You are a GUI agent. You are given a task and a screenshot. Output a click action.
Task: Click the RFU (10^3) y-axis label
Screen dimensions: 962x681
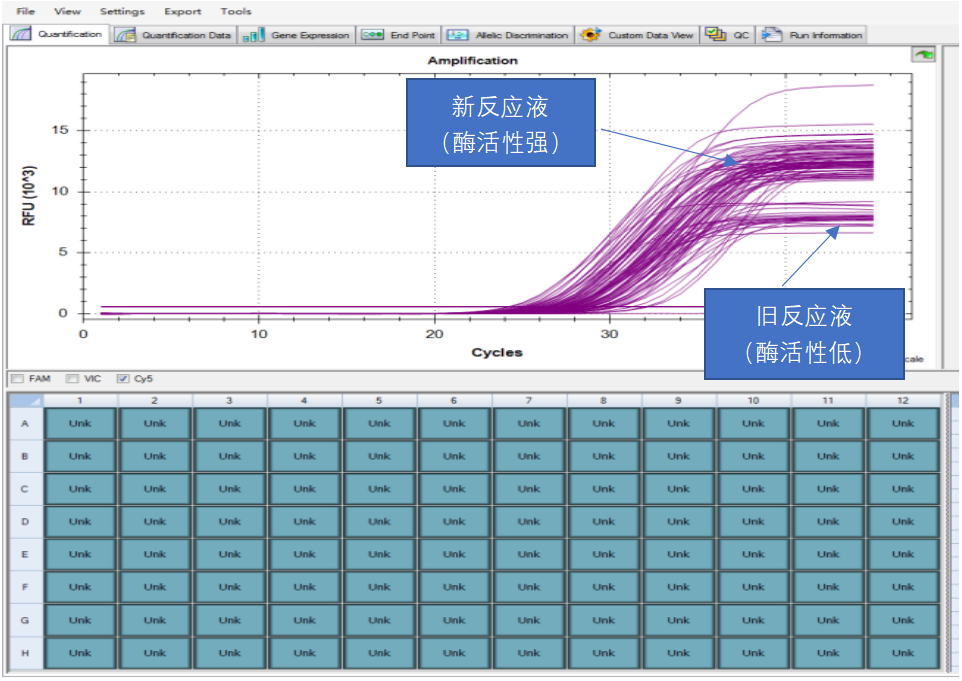(x=29, y=196)
